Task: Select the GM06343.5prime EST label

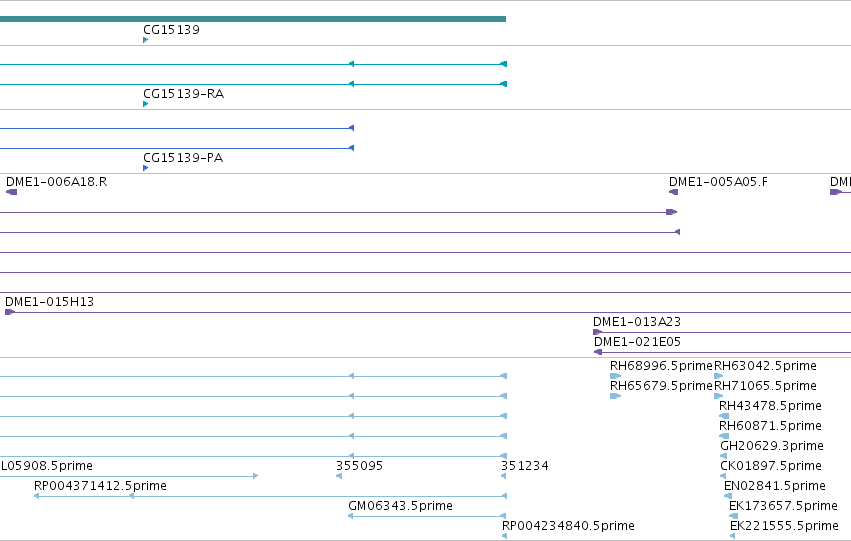Action: point(401,506)
